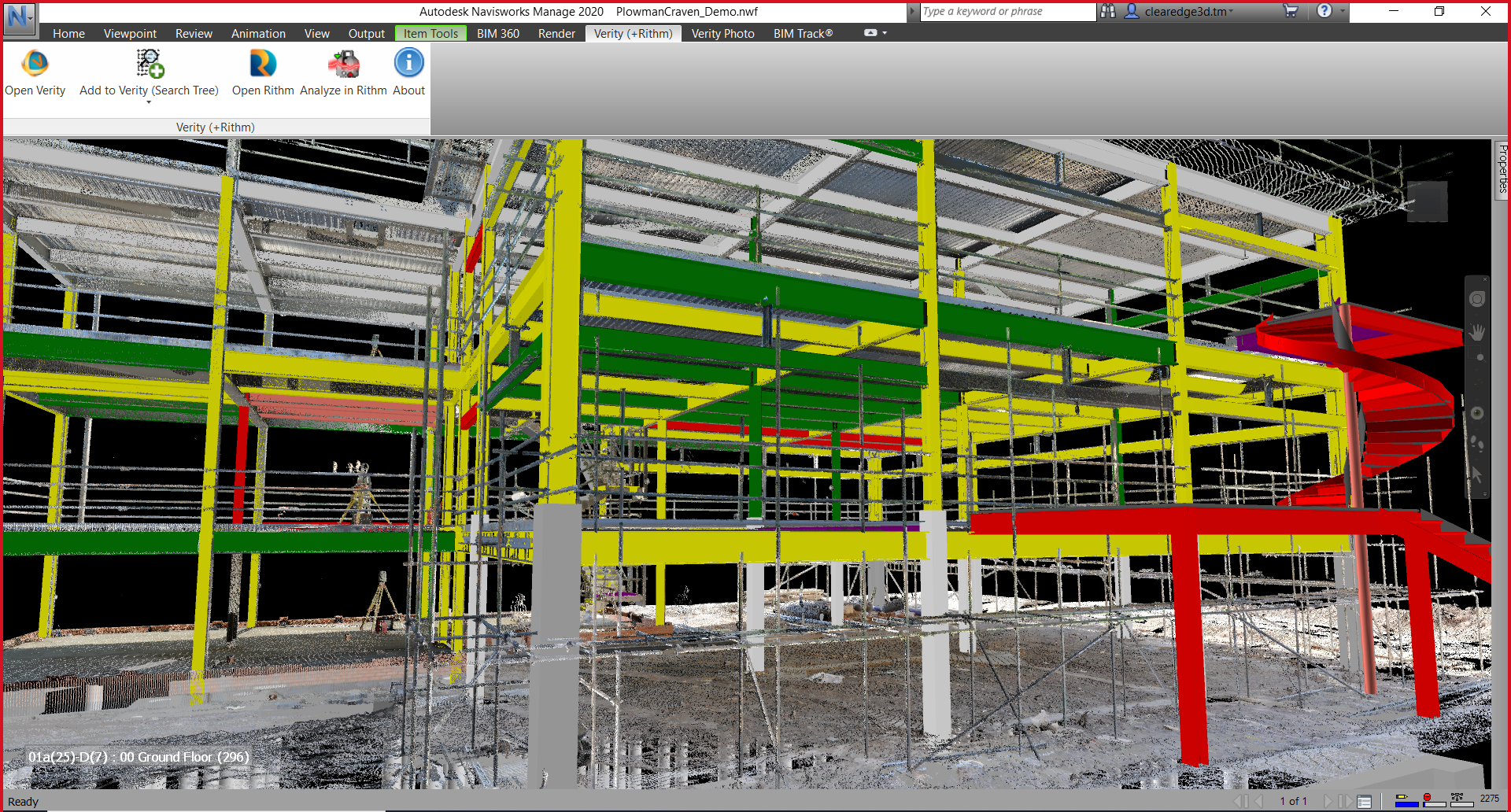Image resolution: width=1511 pixels, height=812 pixels.
Task: Go to last sheet button
Action: pyautogui.click(x=1345, y=801)
